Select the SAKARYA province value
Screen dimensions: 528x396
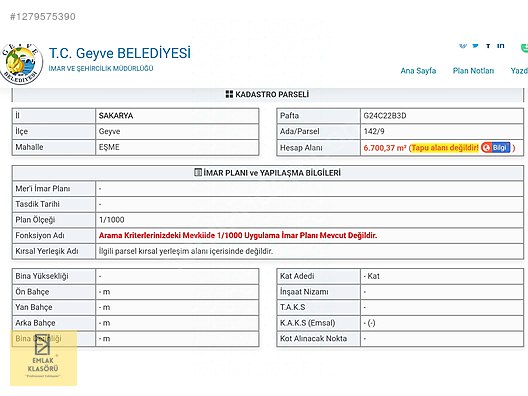coord(116,116)
